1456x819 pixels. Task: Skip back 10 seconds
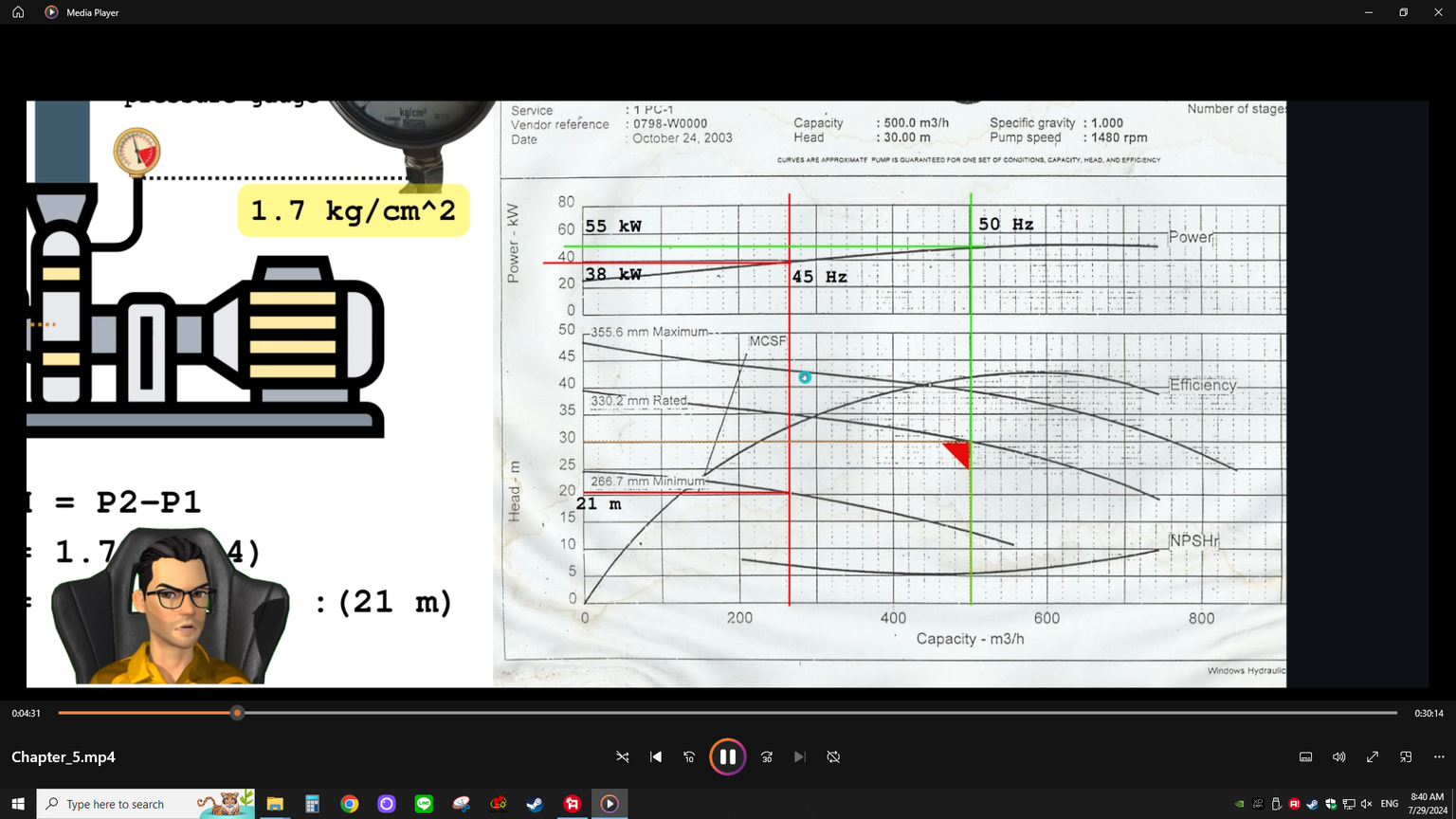coord(689,756)
